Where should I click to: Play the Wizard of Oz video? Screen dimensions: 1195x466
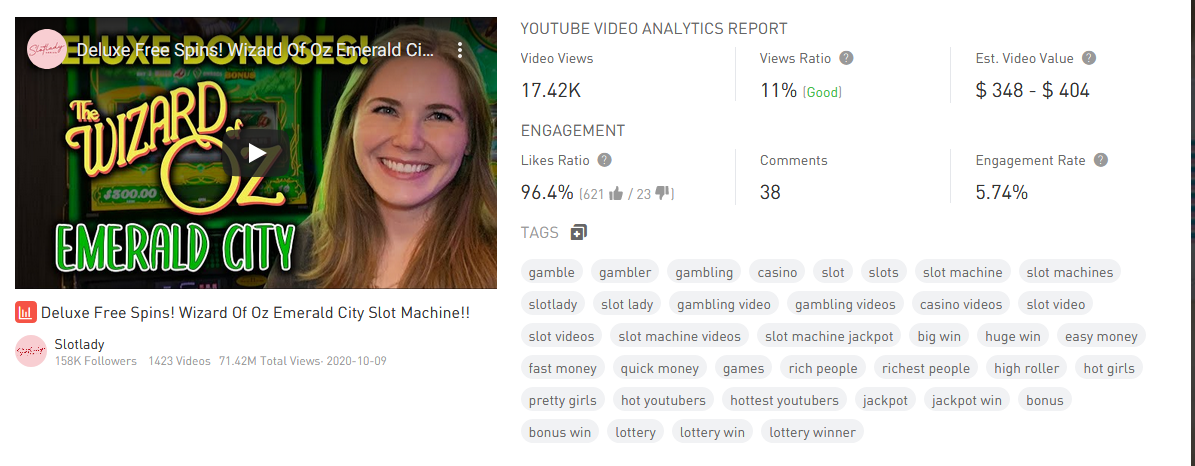257,153
